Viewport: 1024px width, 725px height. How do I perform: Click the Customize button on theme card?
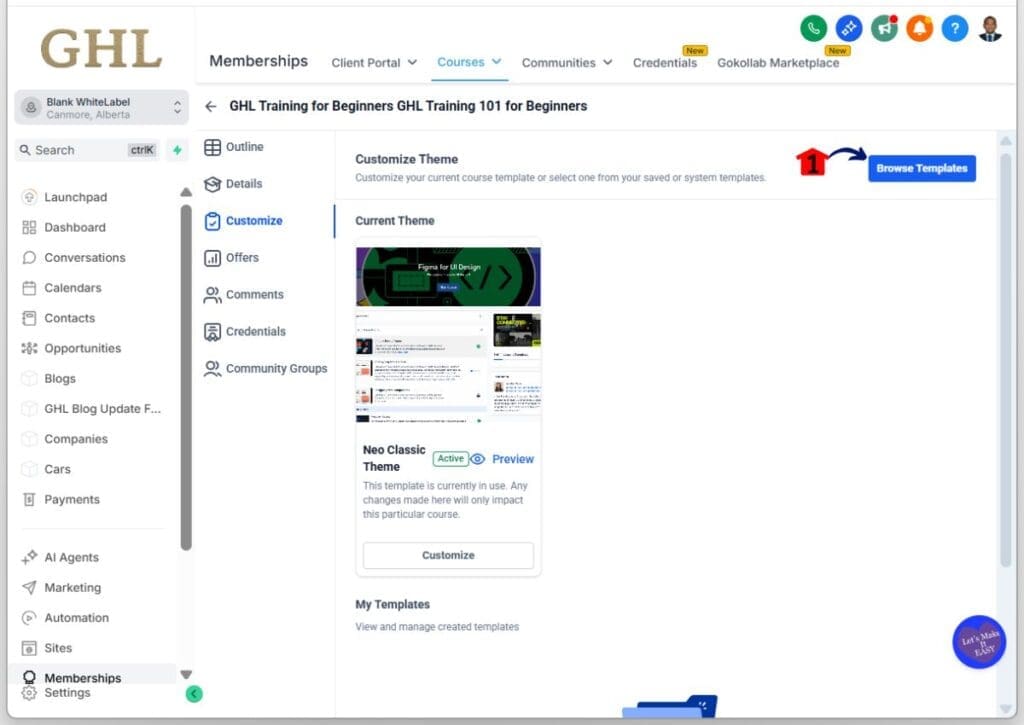point(448,555)
